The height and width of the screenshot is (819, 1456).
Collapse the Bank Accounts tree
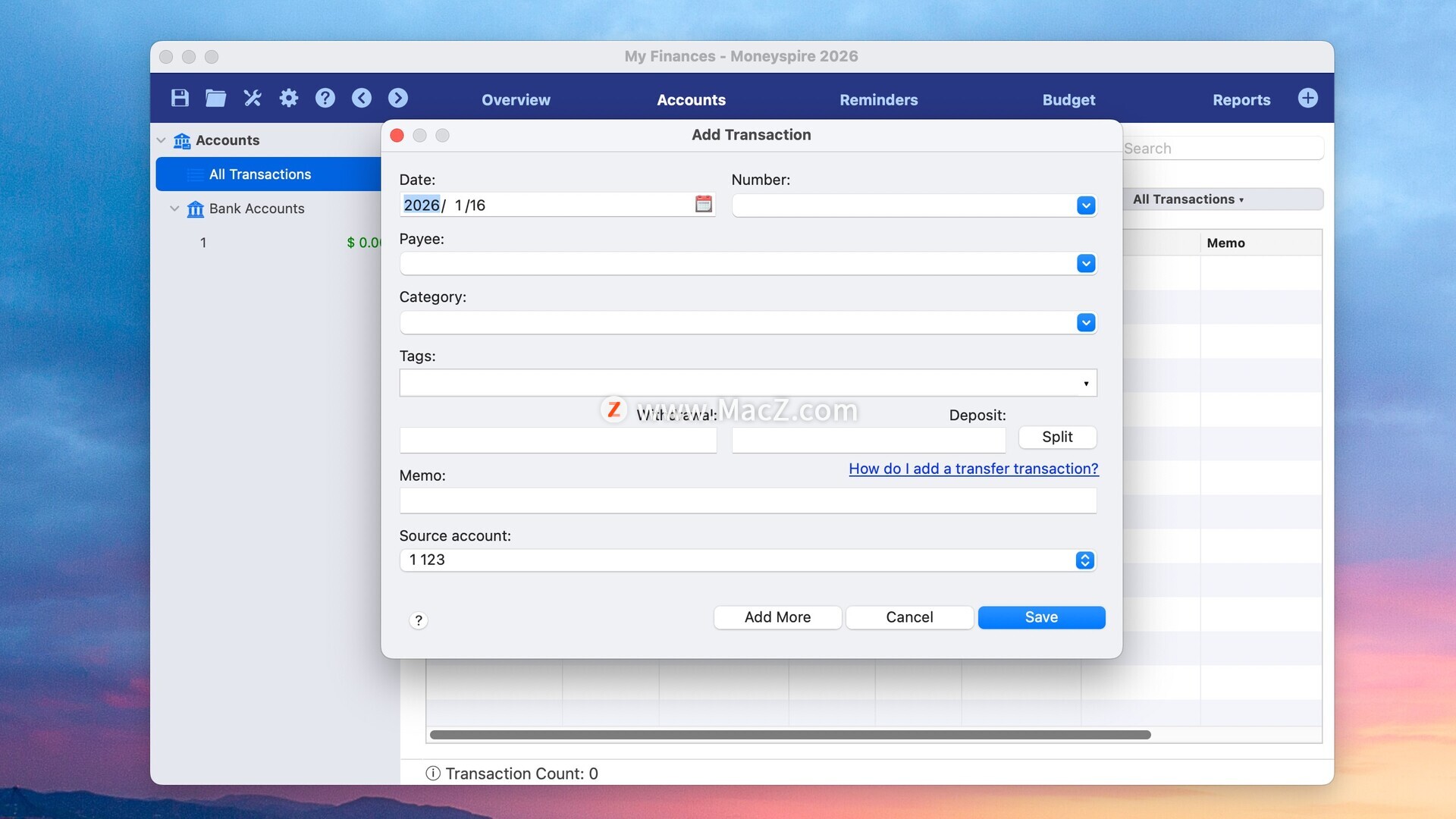pos(174,209)
